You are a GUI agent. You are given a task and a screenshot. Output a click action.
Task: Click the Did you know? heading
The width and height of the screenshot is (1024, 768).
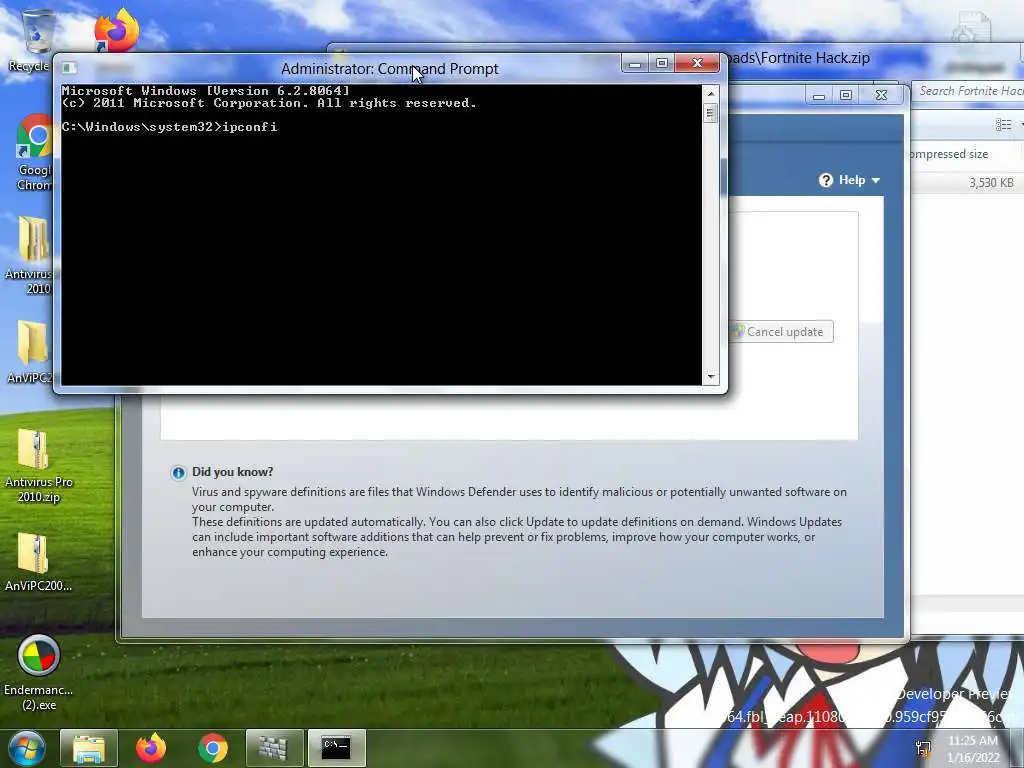pyautogui.click(x=232, y=472)
